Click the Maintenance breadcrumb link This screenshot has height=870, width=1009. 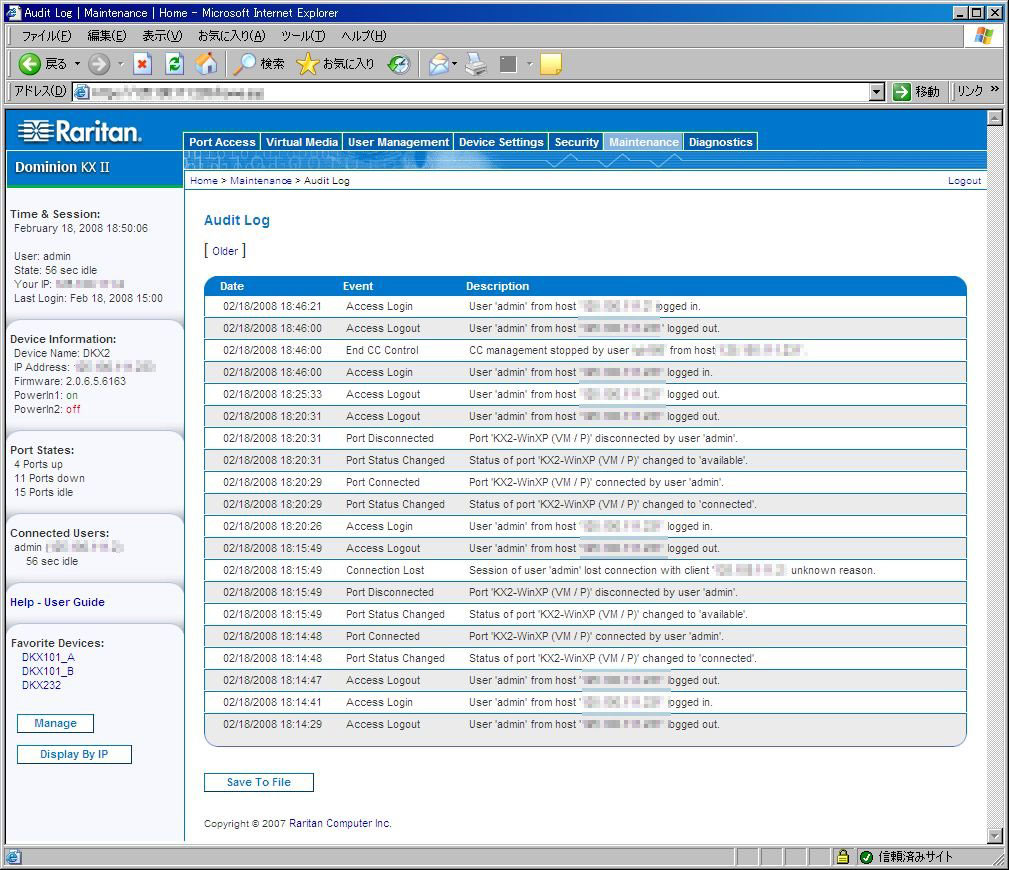(x=261, y=180)
